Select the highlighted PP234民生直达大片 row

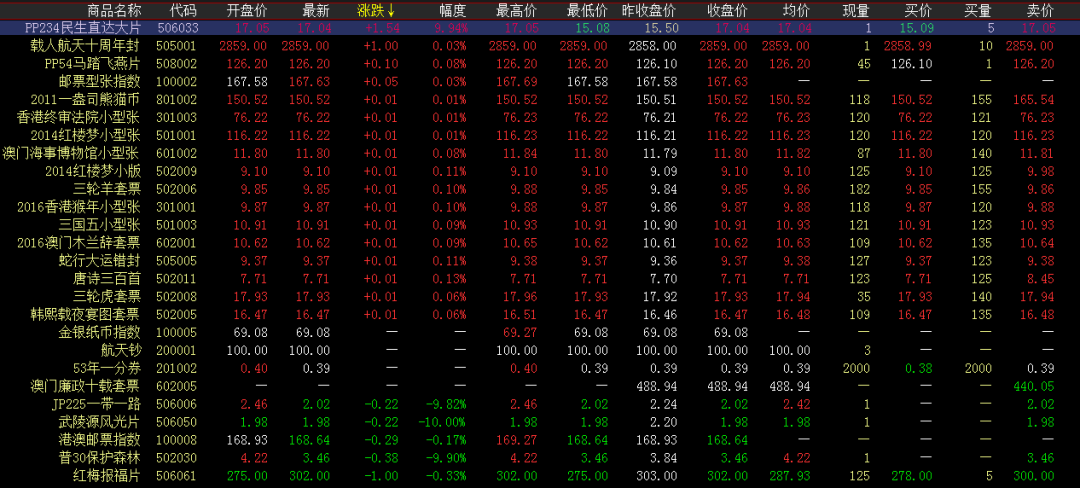click(x=85, y=28)
